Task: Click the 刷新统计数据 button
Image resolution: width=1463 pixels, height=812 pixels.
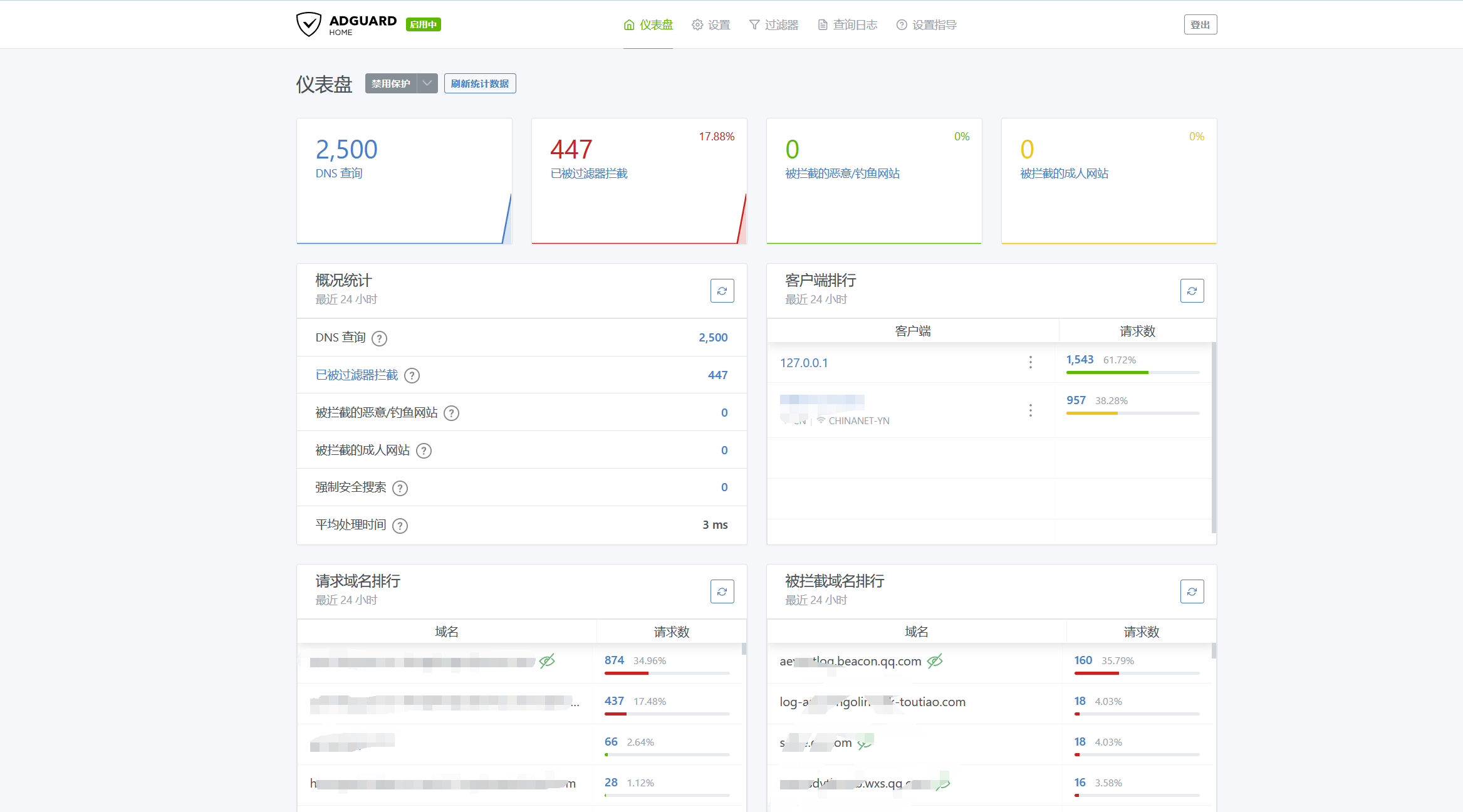Action: click(x=480, y=83)
